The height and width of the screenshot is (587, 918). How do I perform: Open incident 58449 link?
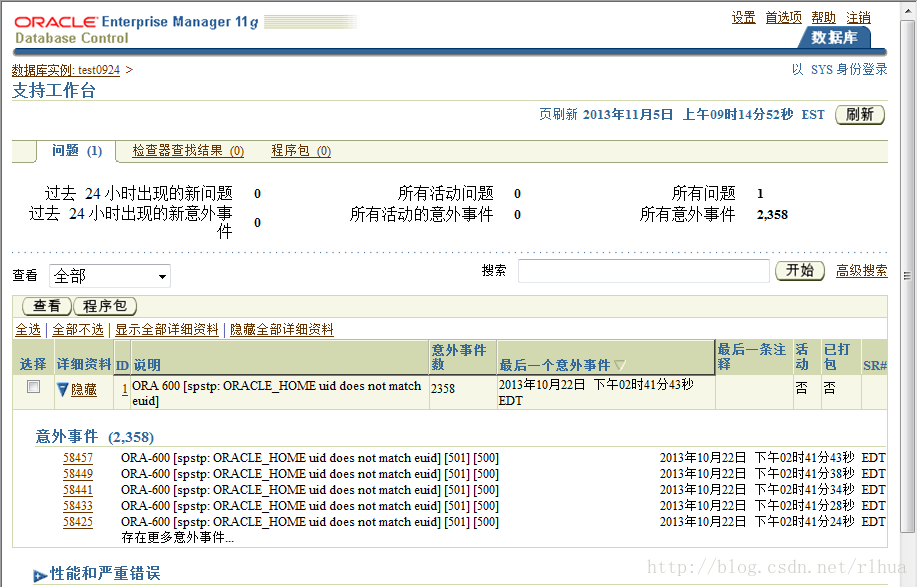click(78, 474)
